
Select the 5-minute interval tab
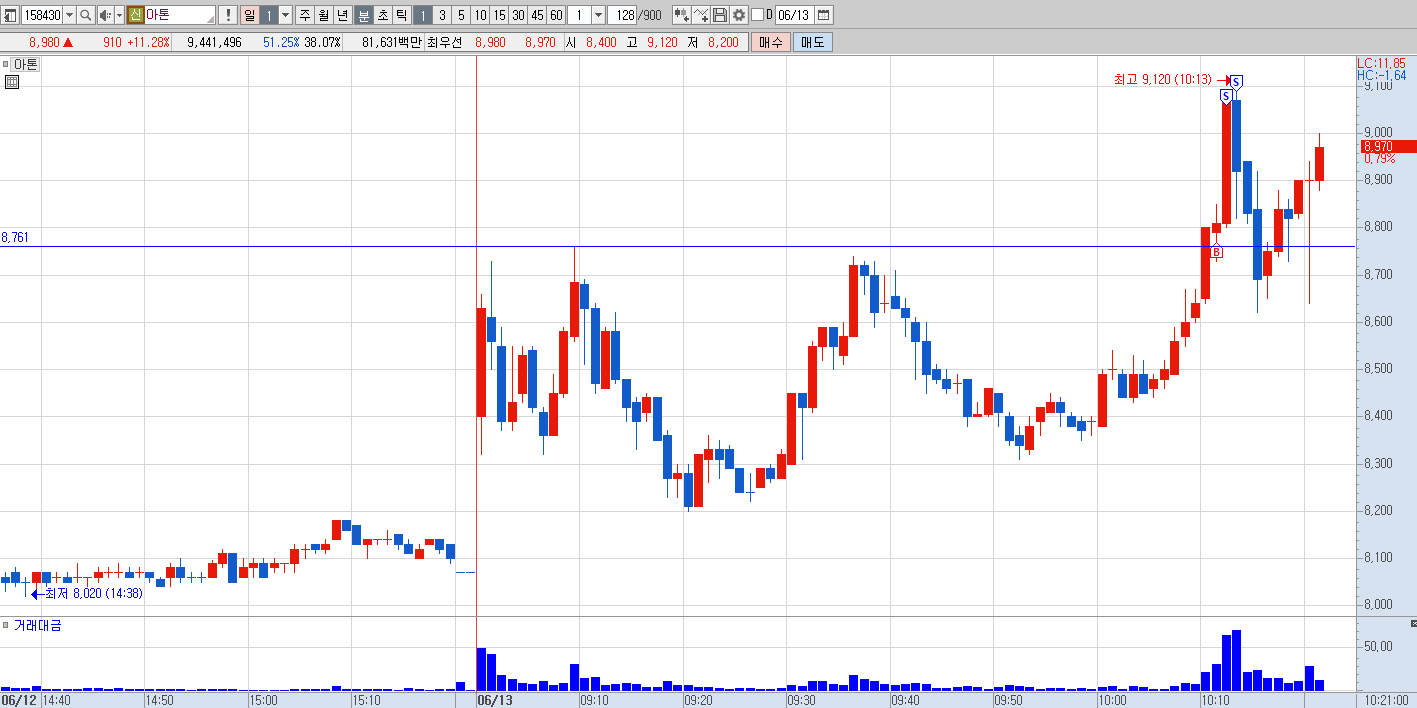click(x=461, y=15)
